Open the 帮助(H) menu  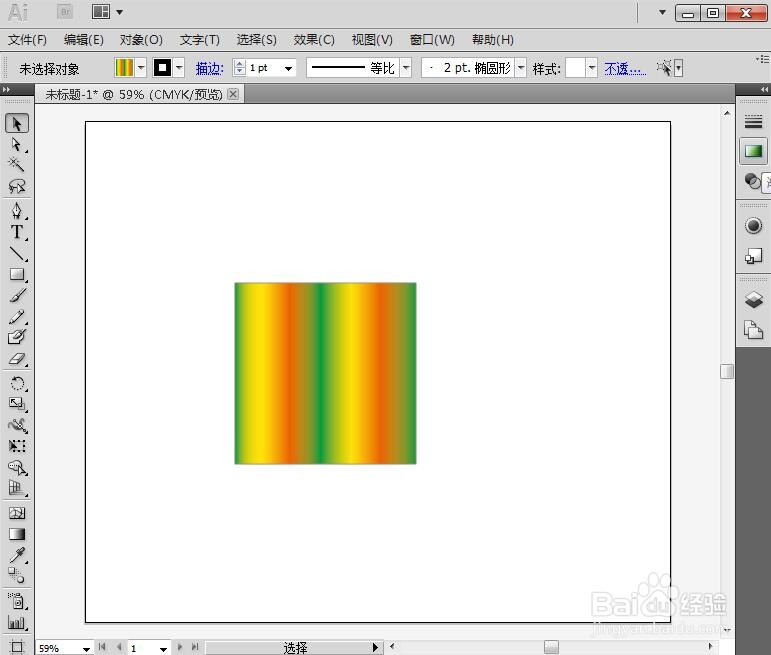coord(493,40)
